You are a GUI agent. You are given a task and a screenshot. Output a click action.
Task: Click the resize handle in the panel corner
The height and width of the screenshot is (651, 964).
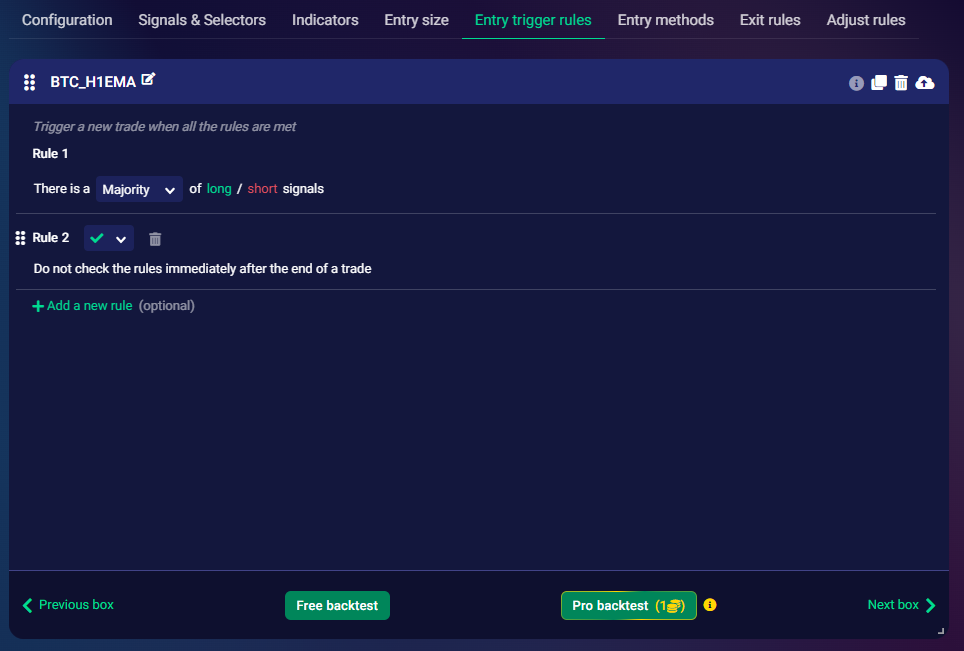941,631
